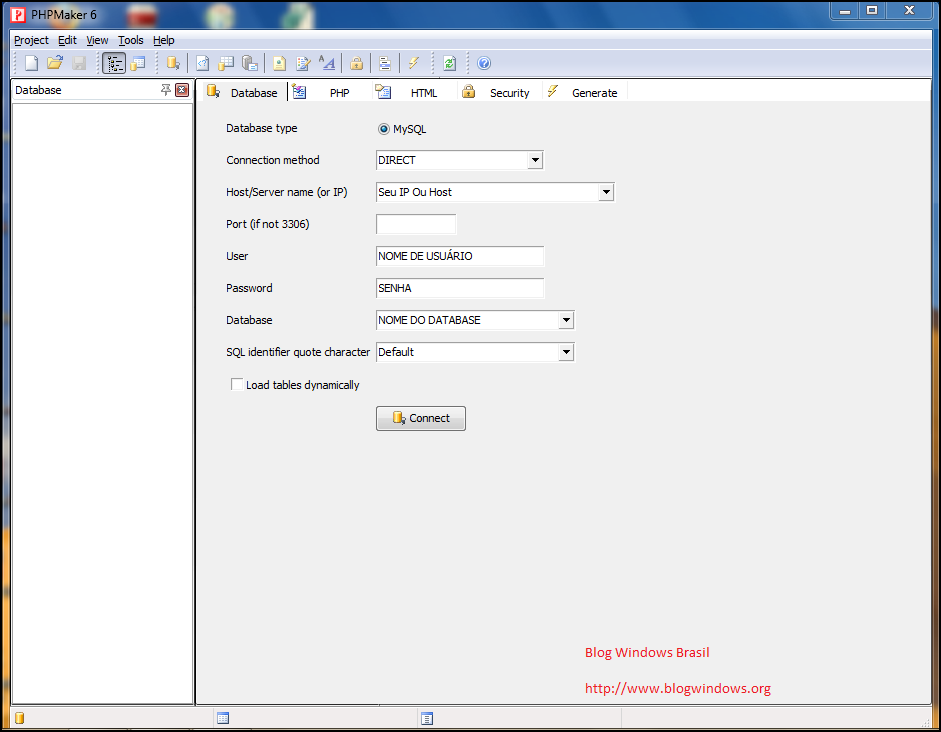This screenshot has height=732, width=941.
Task: Click the edit page with pencil toolbar icon
Action: (303, 63)
